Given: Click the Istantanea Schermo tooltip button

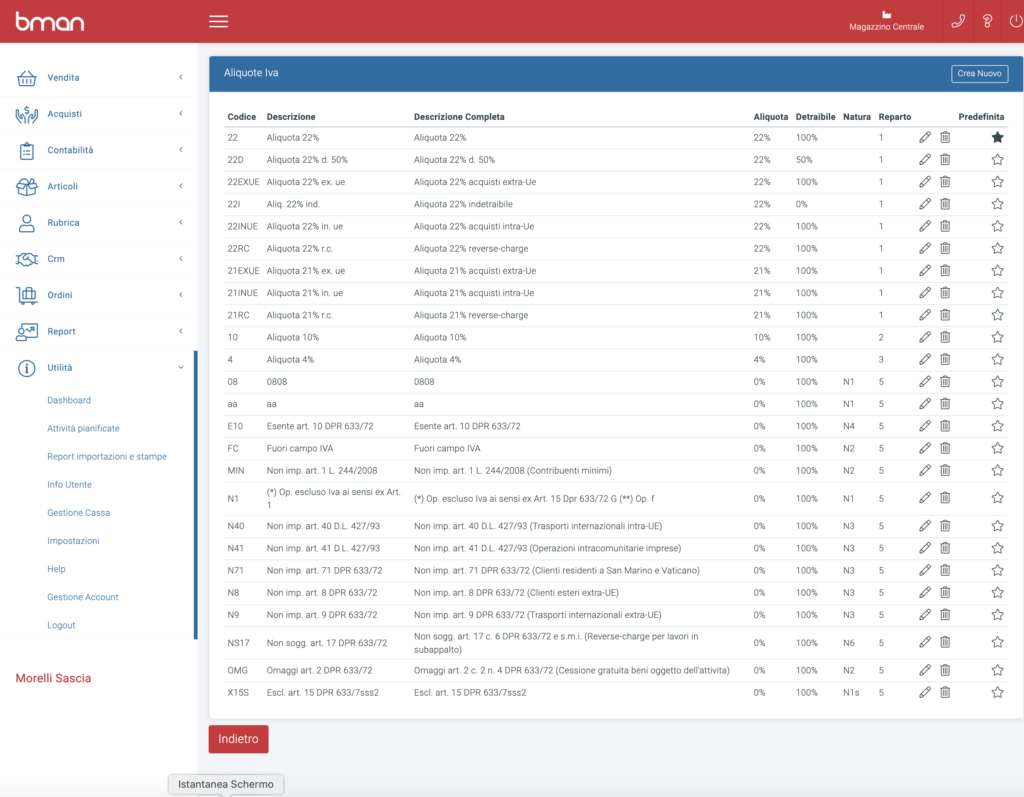Looking at the screenshot, I should pos(226,784).
